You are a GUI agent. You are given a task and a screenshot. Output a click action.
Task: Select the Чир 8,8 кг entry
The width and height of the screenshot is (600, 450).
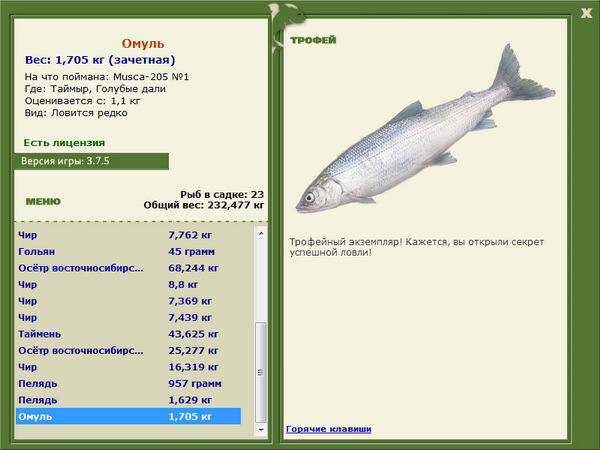tap(129, 285)
